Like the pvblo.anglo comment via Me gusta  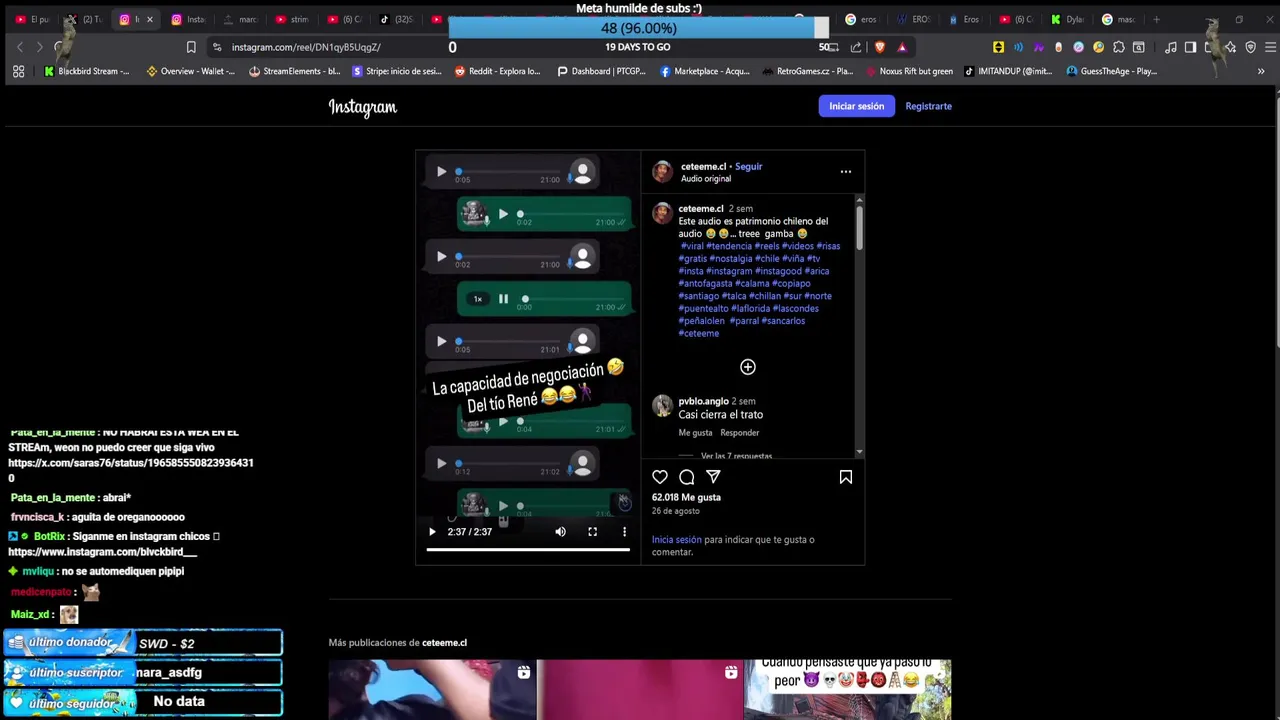[x=695, y=433]
